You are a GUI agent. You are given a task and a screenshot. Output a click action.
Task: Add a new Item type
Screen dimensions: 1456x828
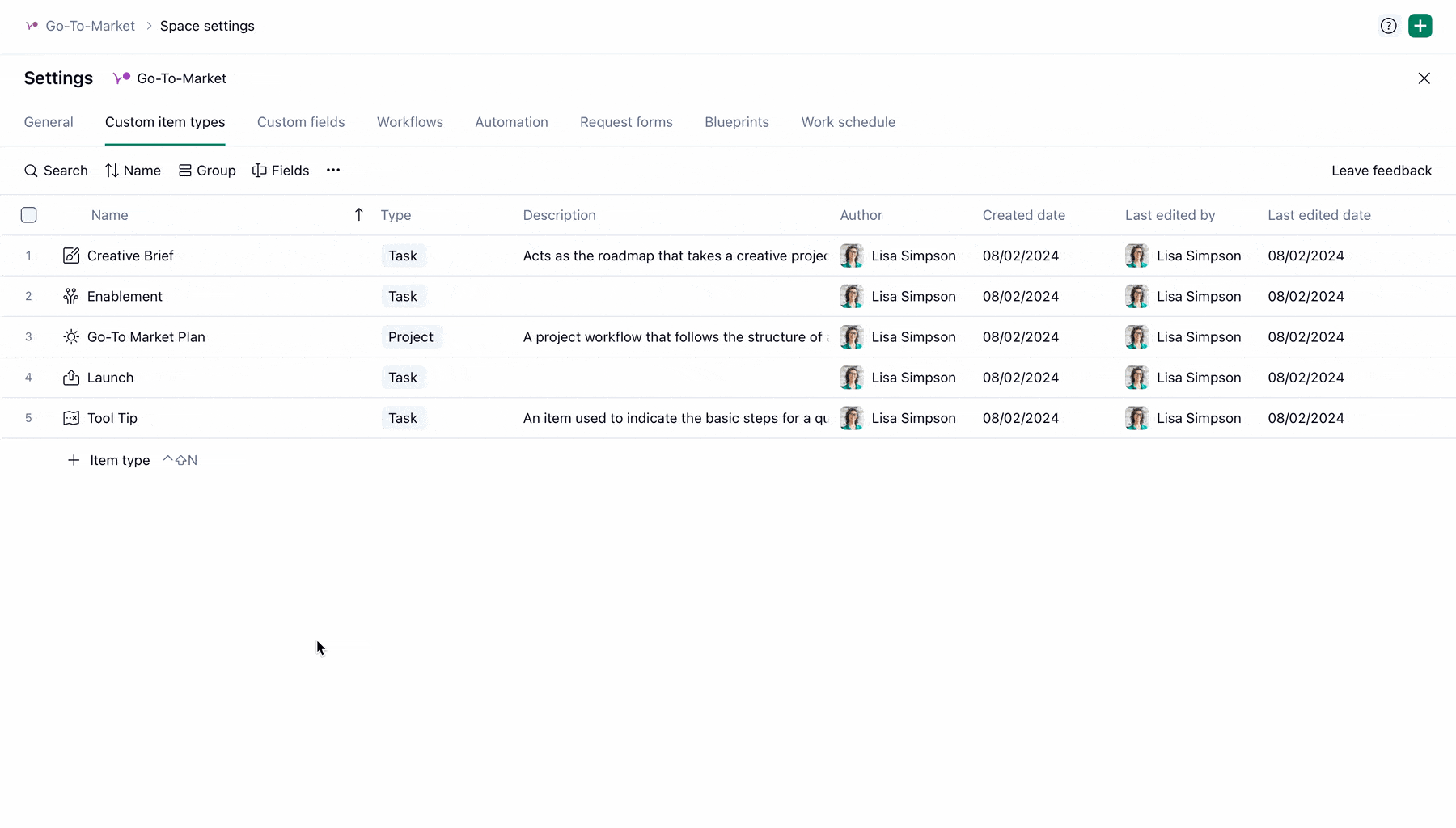click(110, 460)
